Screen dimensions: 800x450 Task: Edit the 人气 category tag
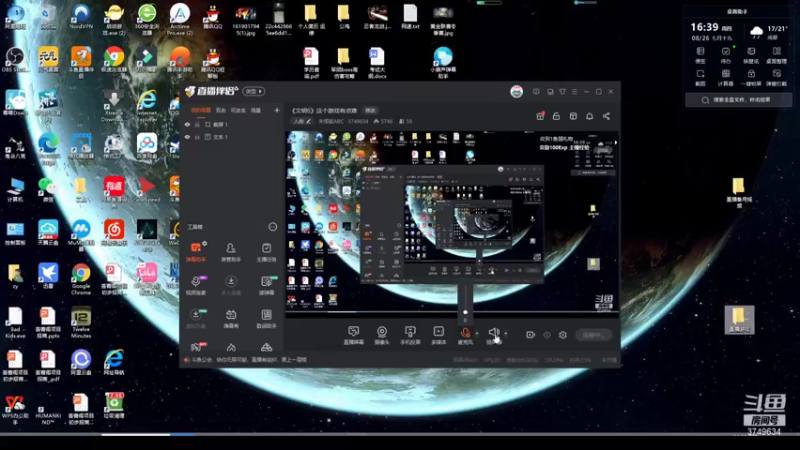click(301, 121)
